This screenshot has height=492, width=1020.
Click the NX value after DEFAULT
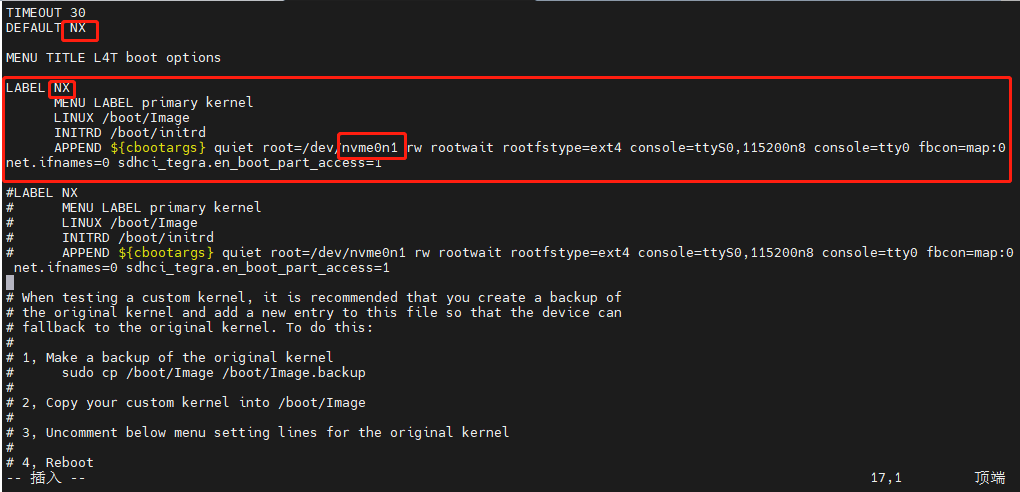pos(78,28)
